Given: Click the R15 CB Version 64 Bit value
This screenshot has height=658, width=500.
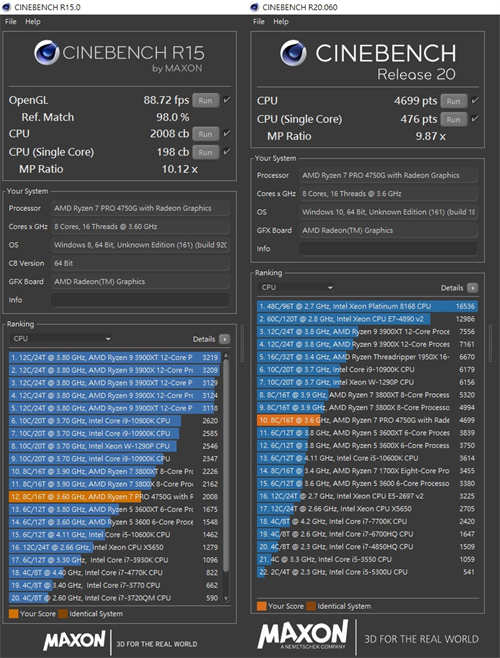Looking at the screenshot, I should point(141,263).
